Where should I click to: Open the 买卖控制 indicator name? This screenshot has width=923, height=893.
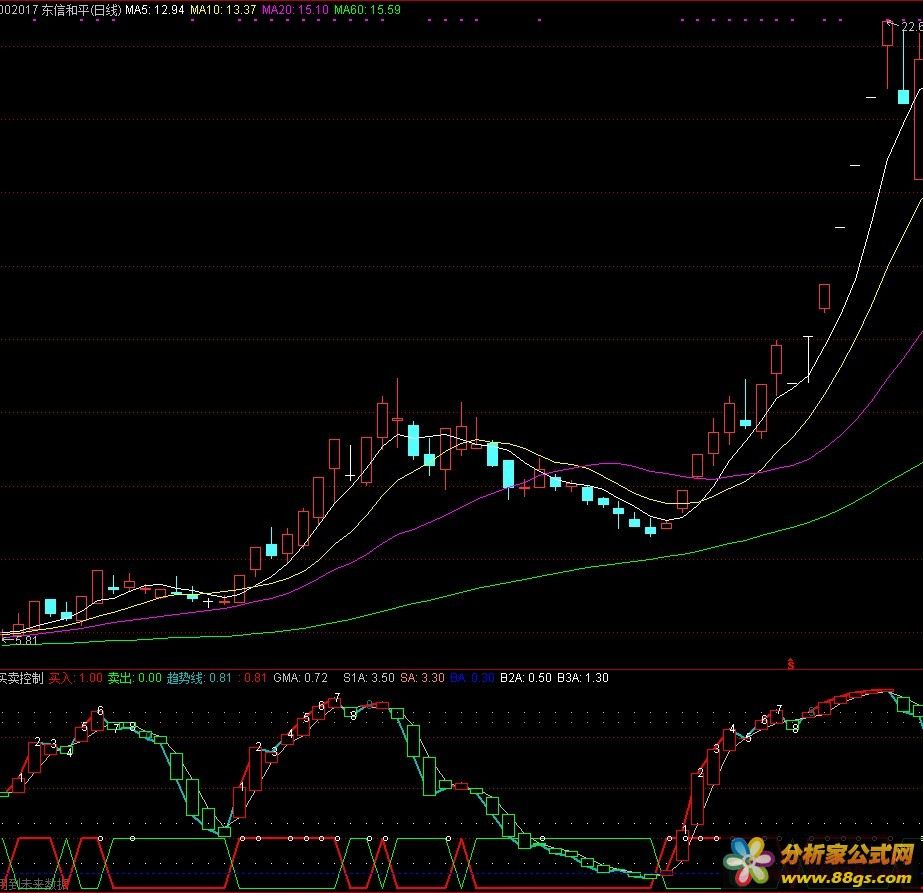pyautogui.click(x=22, y=678)
